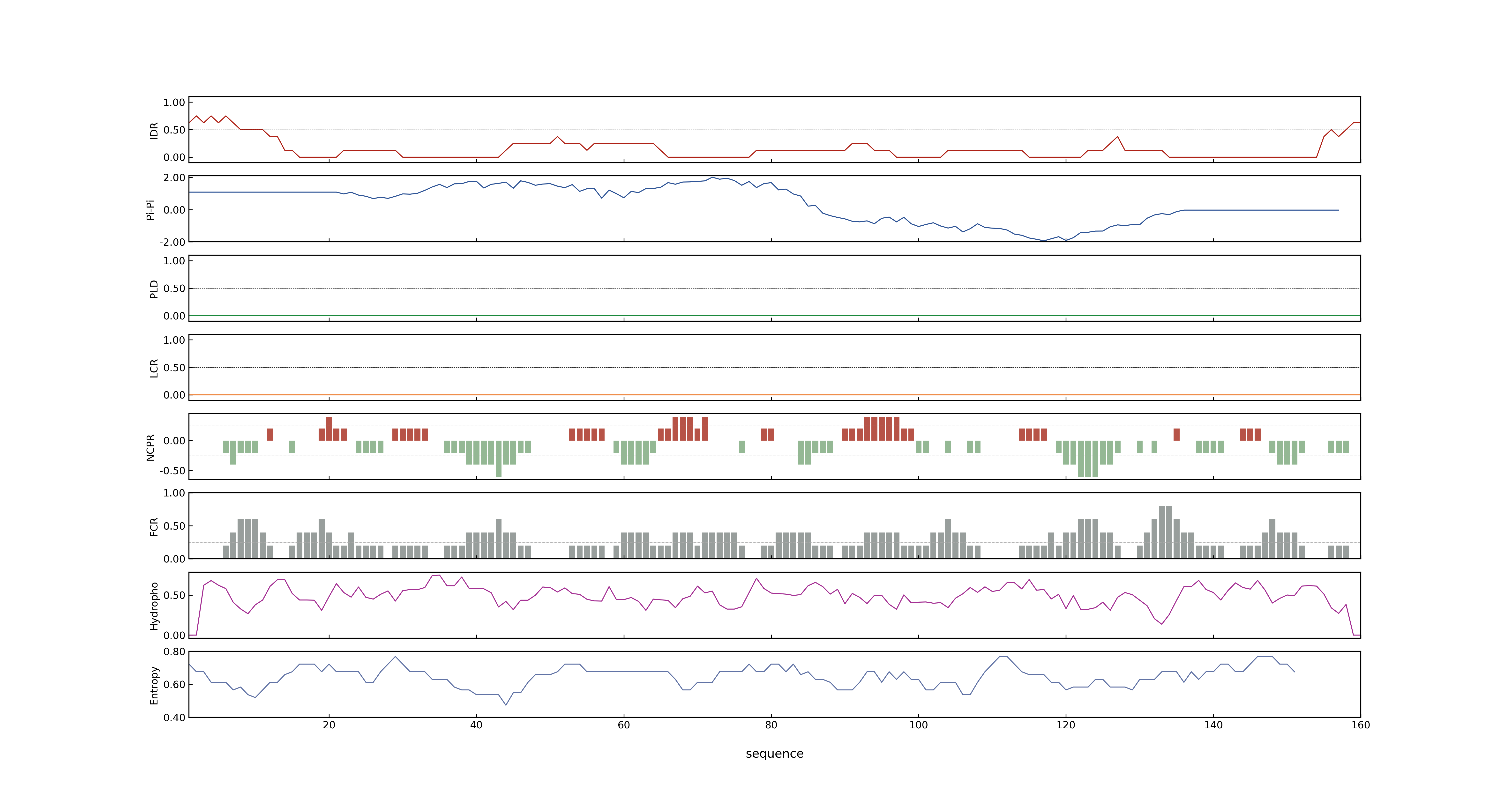The image size is (1512, 806).
Task: Click the x-axis tick label 120
Action: click(1065, 725)
